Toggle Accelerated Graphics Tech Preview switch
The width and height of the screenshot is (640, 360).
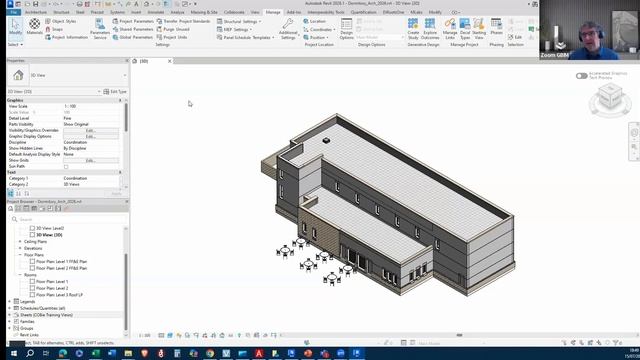pos(581,76)
